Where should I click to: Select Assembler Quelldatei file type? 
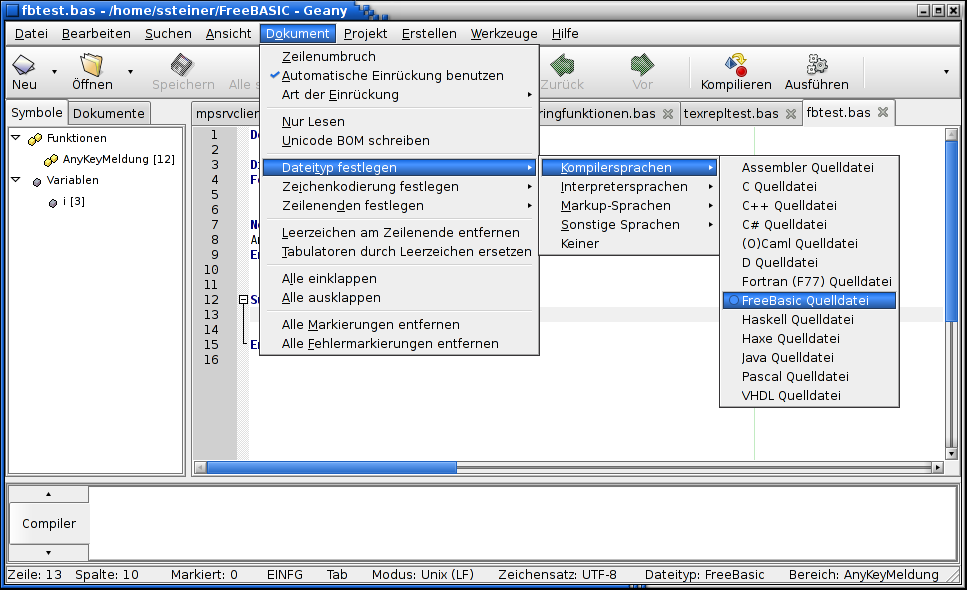(x=809, y=168)
